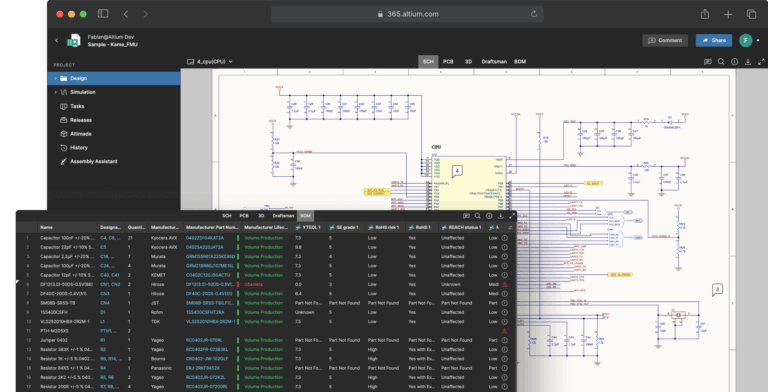Open the column settings icon at the BOM header's right end

tap(510, 227)
